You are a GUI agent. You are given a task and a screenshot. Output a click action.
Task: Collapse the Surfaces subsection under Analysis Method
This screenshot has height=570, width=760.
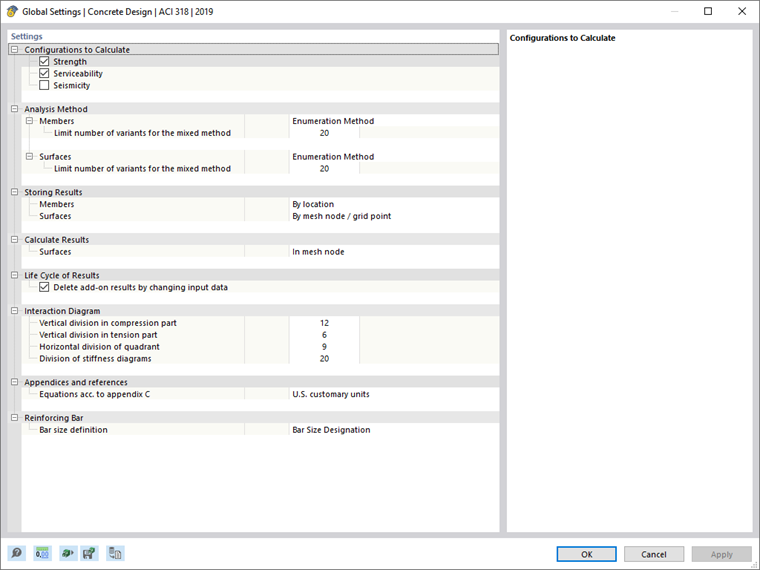(29, 157)
